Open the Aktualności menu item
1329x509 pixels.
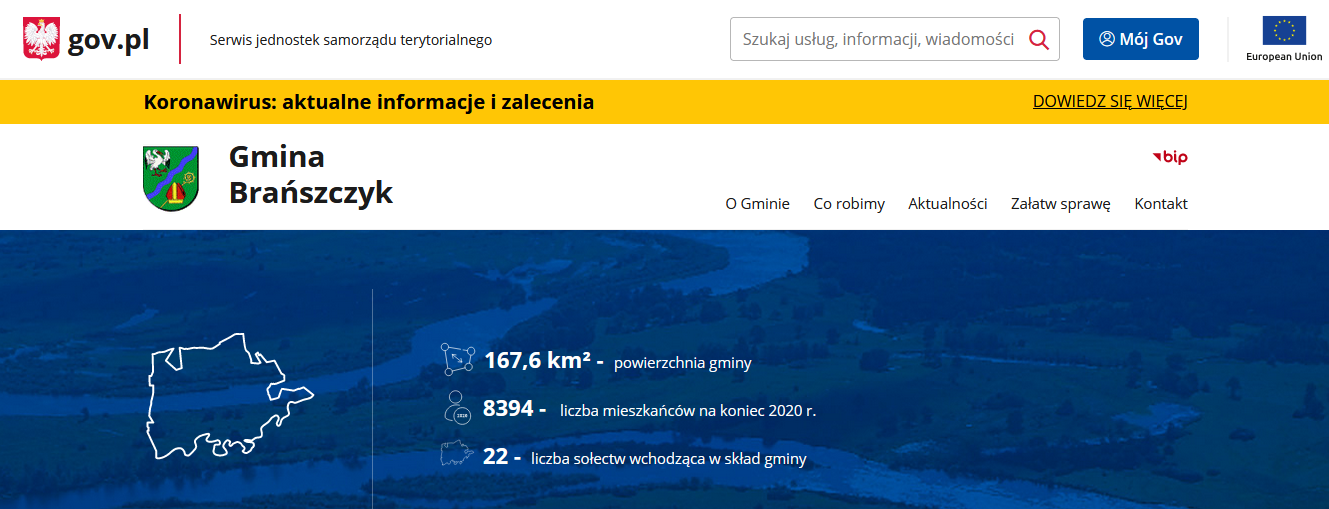point(948,204)
